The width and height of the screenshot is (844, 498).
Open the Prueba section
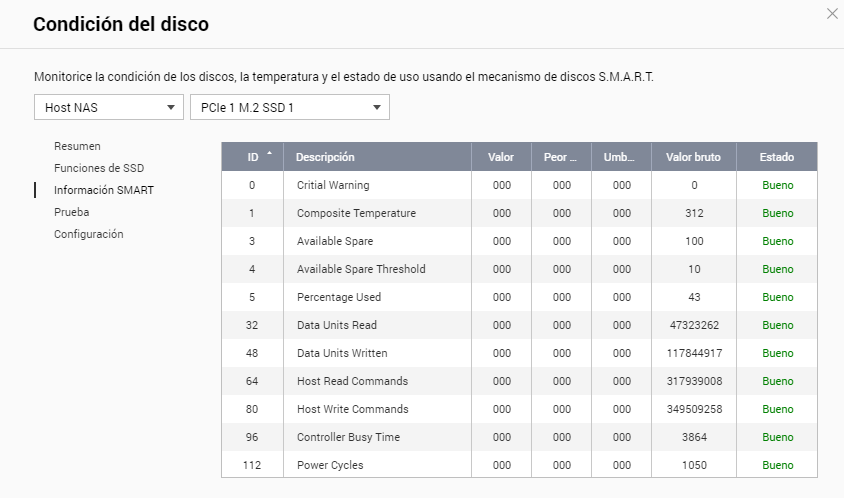(71, 212)
